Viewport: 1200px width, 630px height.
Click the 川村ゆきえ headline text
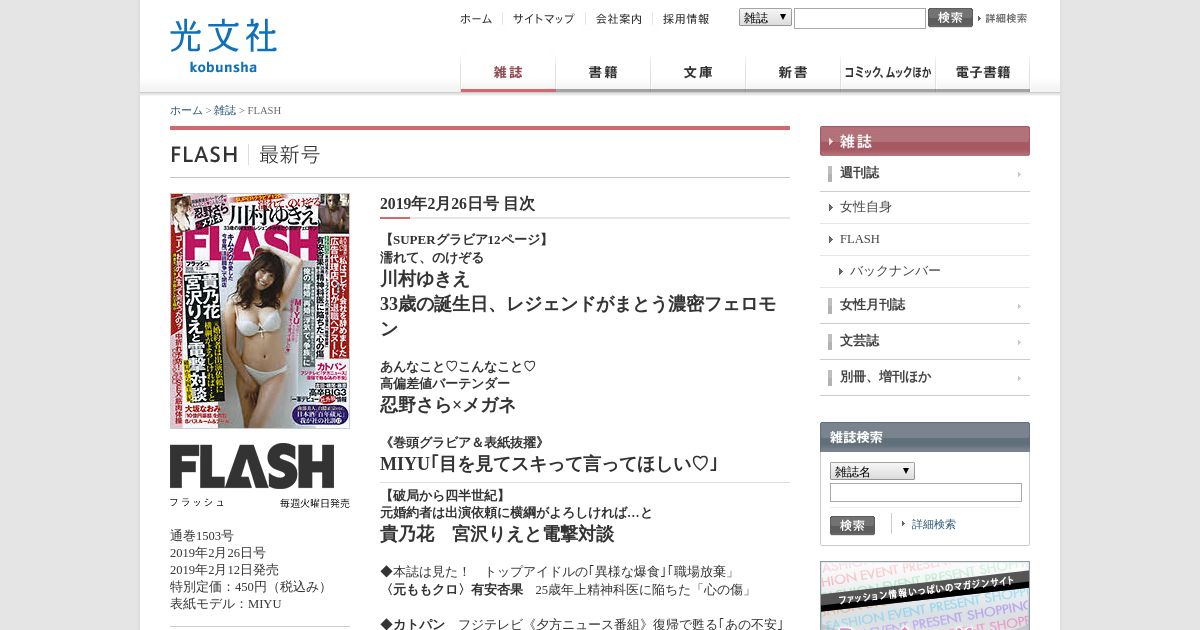pyautogui.click(x=425, y=279)
